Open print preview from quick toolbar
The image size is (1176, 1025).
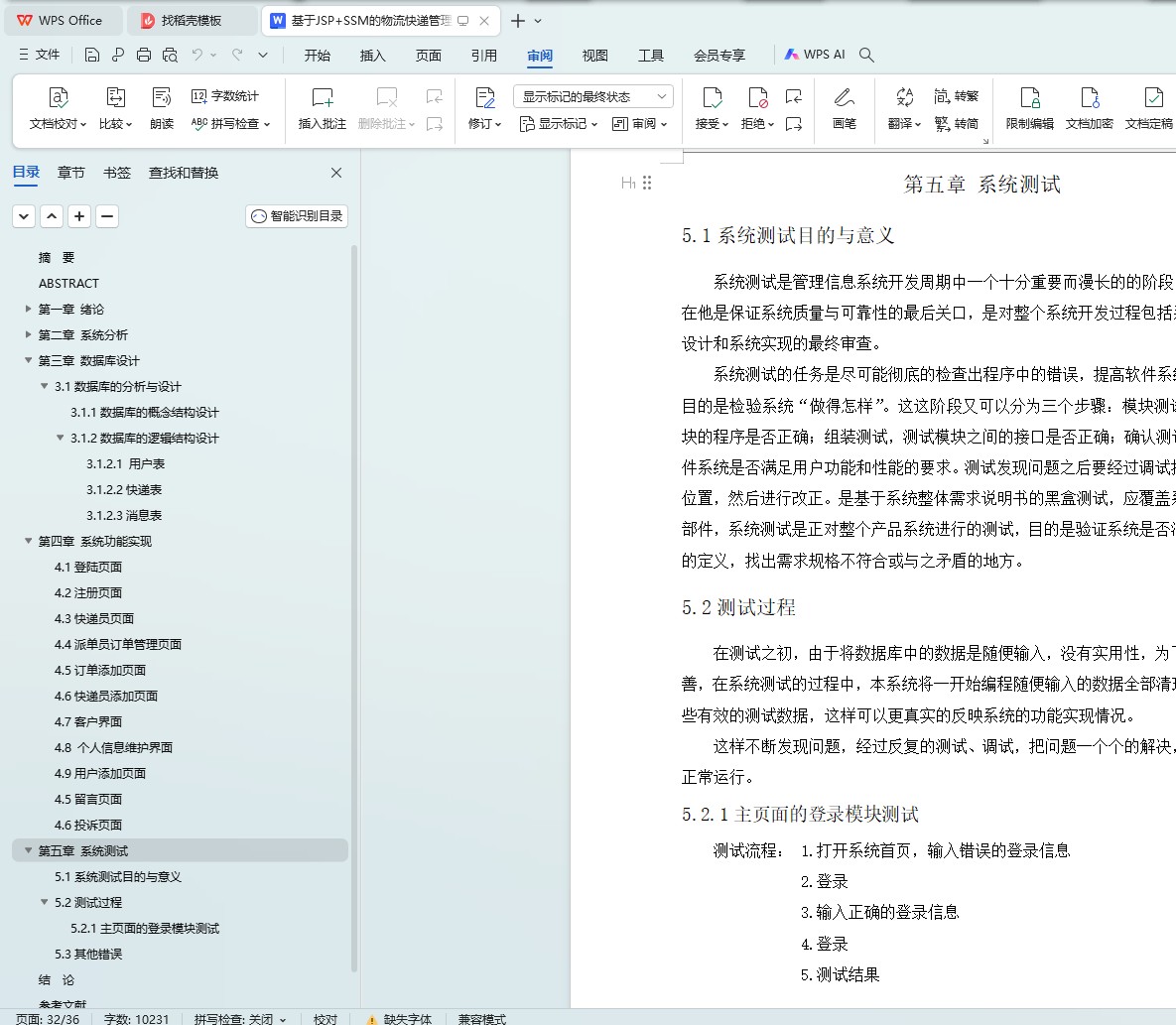[x=170, y=55]
